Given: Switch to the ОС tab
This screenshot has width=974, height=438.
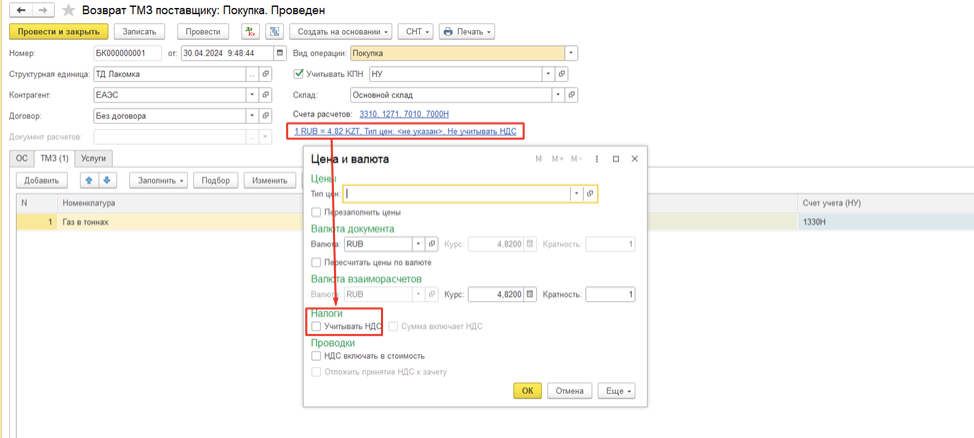Looking at the screenshot, I should [x=20, y=158].
